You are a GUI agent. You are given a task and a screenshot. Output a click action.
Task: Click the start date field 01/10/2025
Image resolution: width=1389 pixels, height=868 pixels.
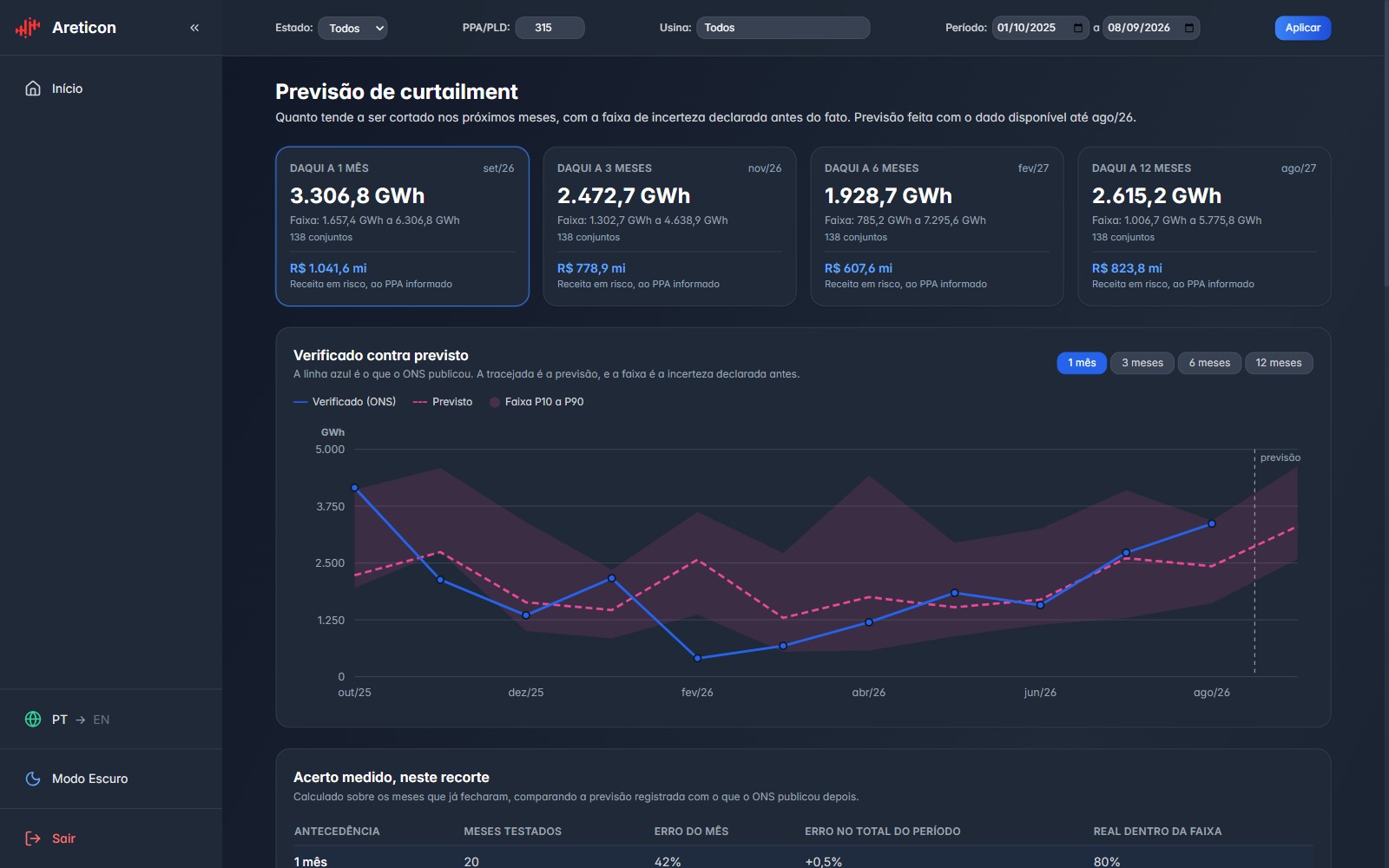point(1040,28)
